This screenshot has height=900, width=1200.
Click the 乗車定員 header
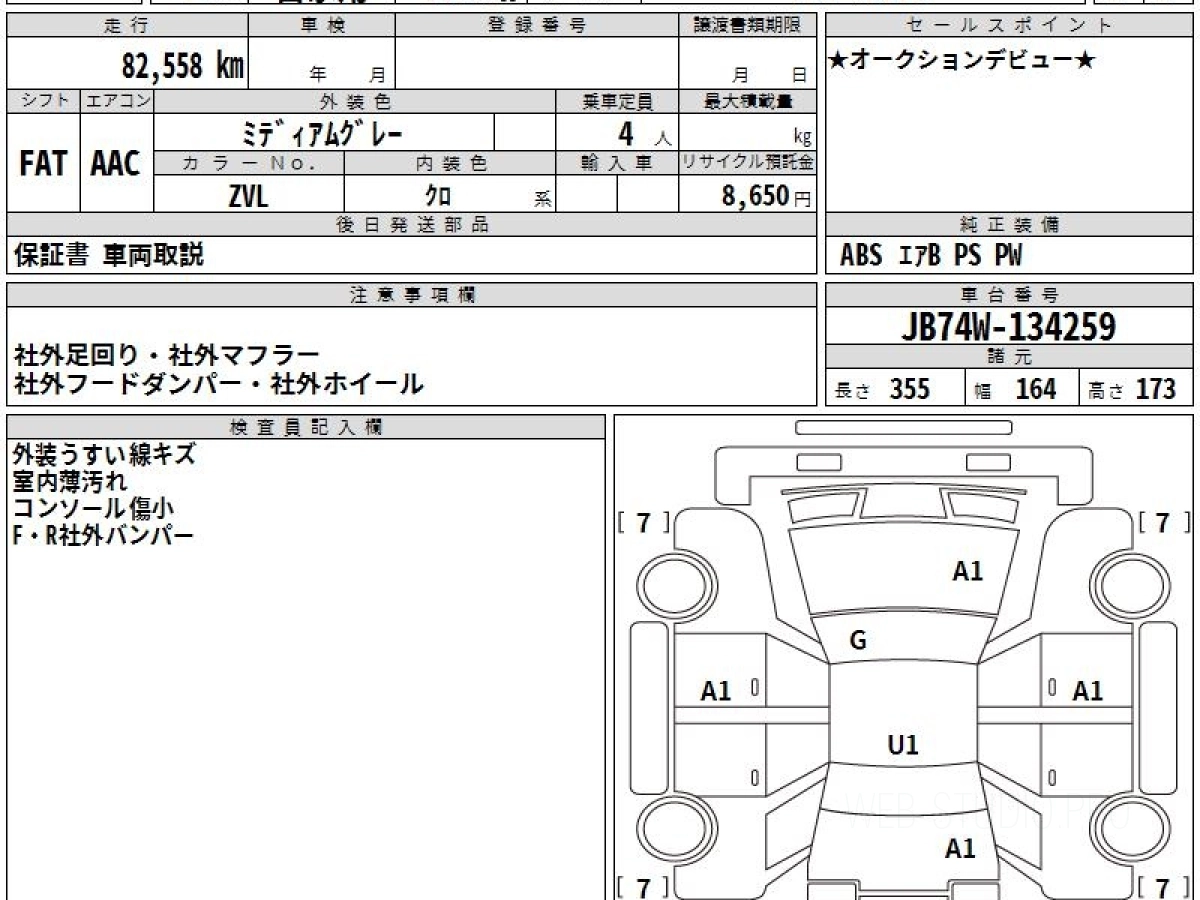[x=617, y=101]
